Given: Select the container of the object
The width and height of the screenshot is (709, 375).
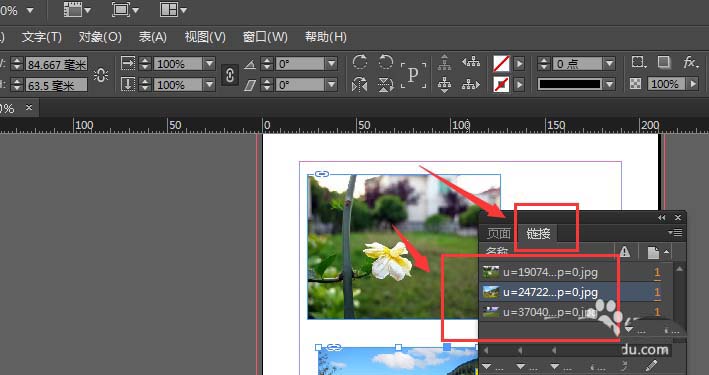Looking at the screenshot, I should 445,62.
